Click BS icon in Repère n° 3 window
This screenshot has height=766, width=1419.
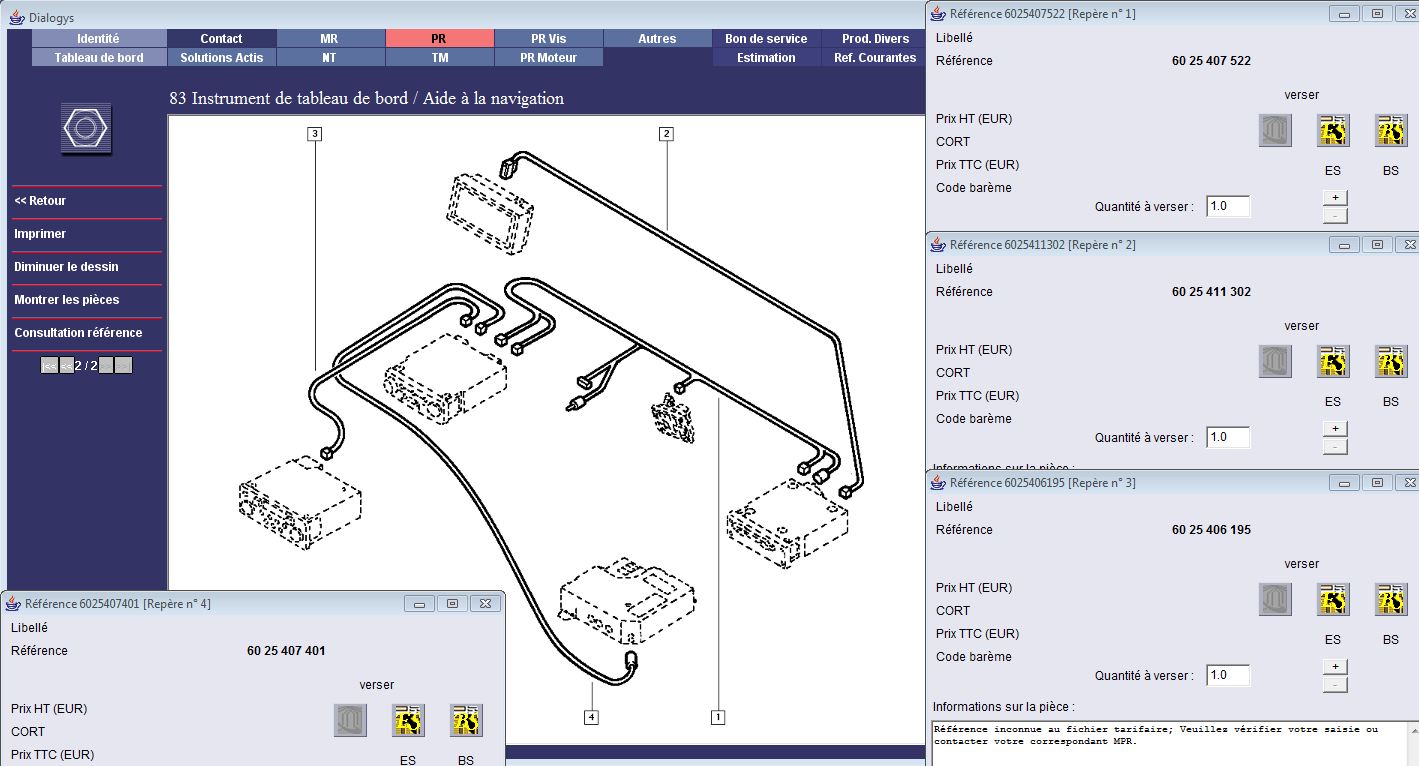point(1391,599)
